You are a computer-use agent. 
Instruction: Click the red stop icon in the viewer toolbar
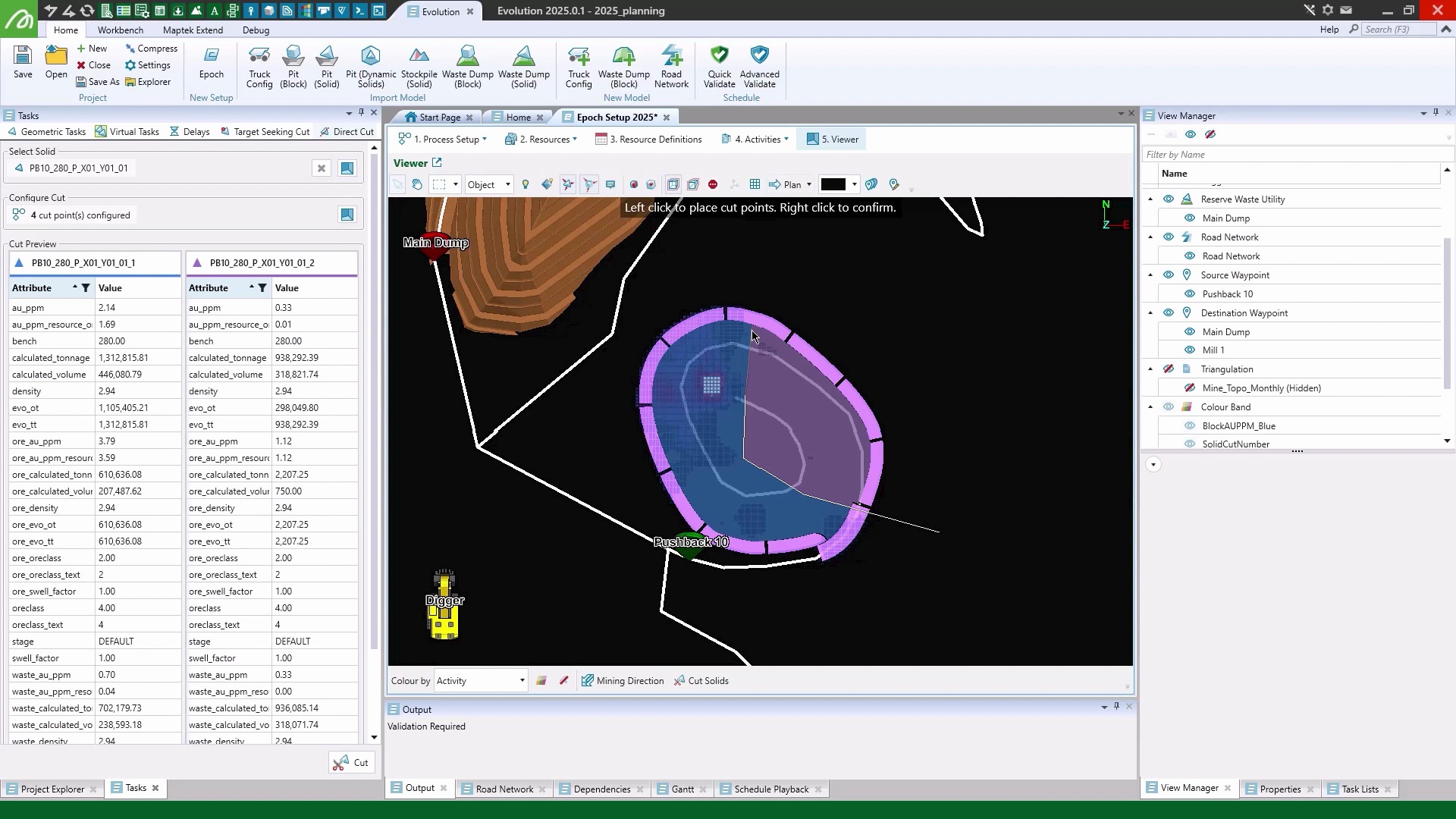[713, 184]
